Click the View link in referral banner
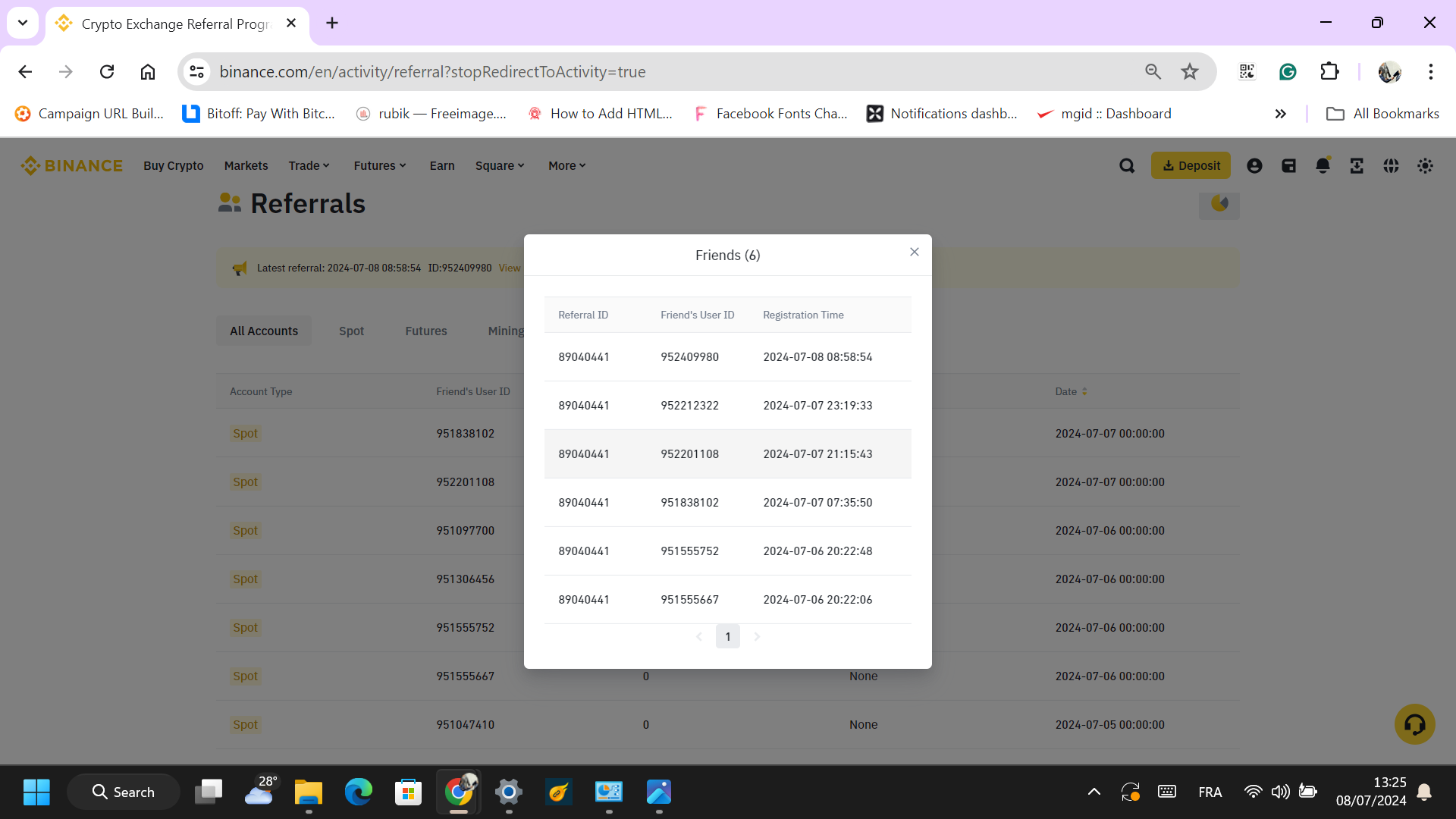Viewport: 1456px width, 819px height. (x=509, y=268)
